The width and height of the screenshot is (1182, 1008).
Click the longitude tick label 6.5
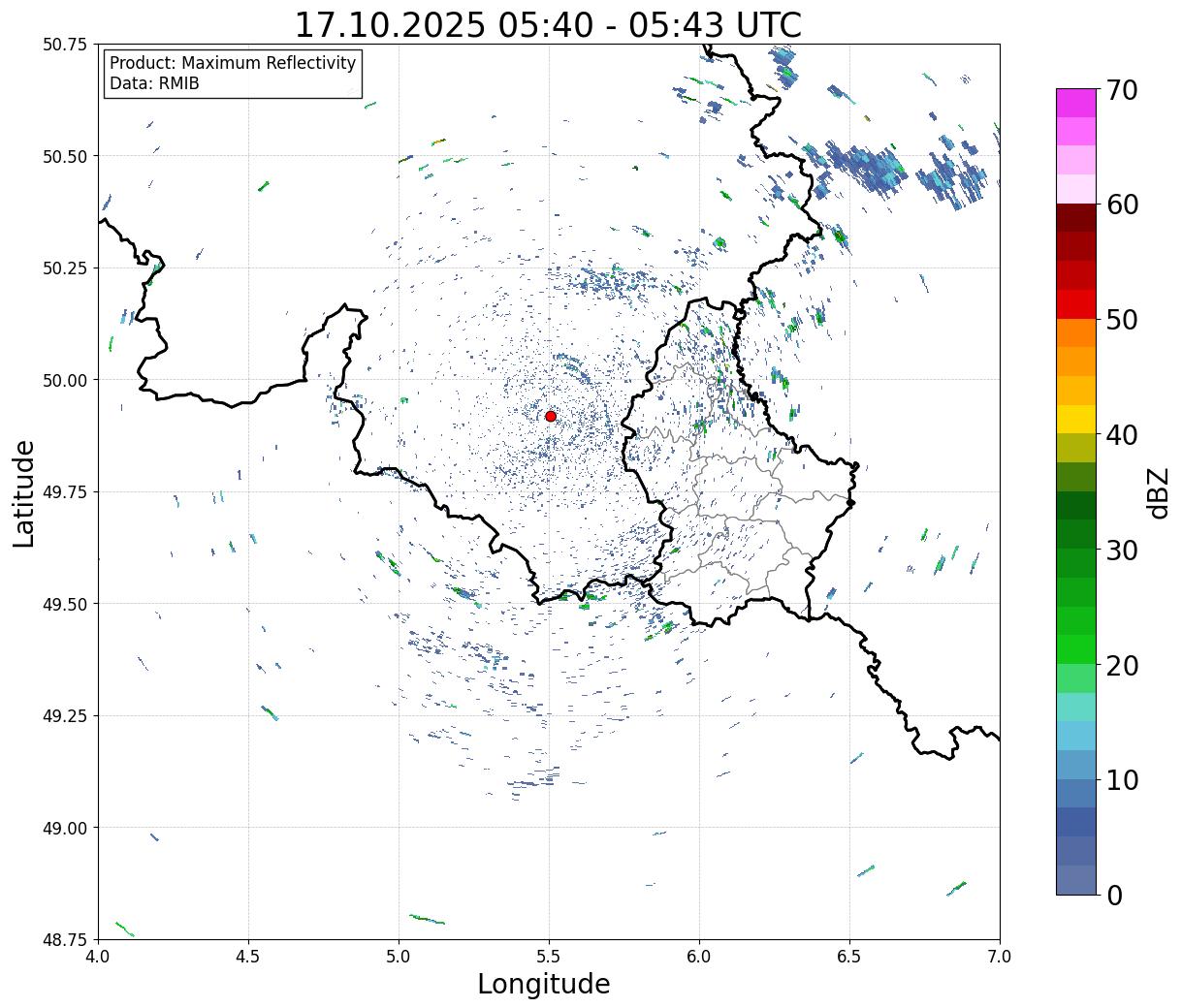tap(849, 957)
